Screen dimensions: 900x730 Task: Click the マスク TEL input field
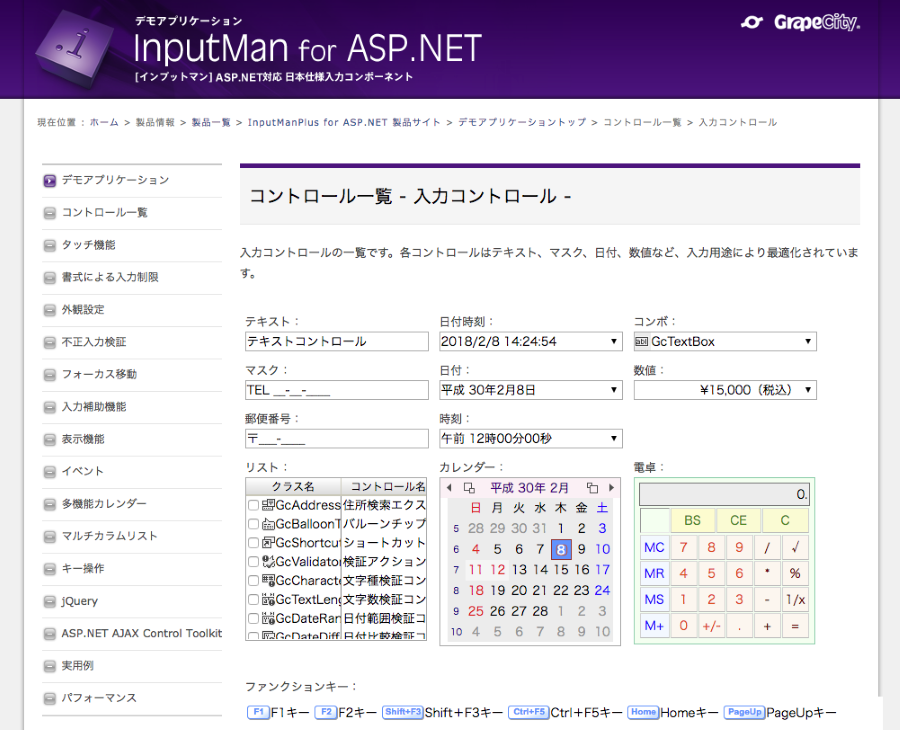[x=336, y=390]
